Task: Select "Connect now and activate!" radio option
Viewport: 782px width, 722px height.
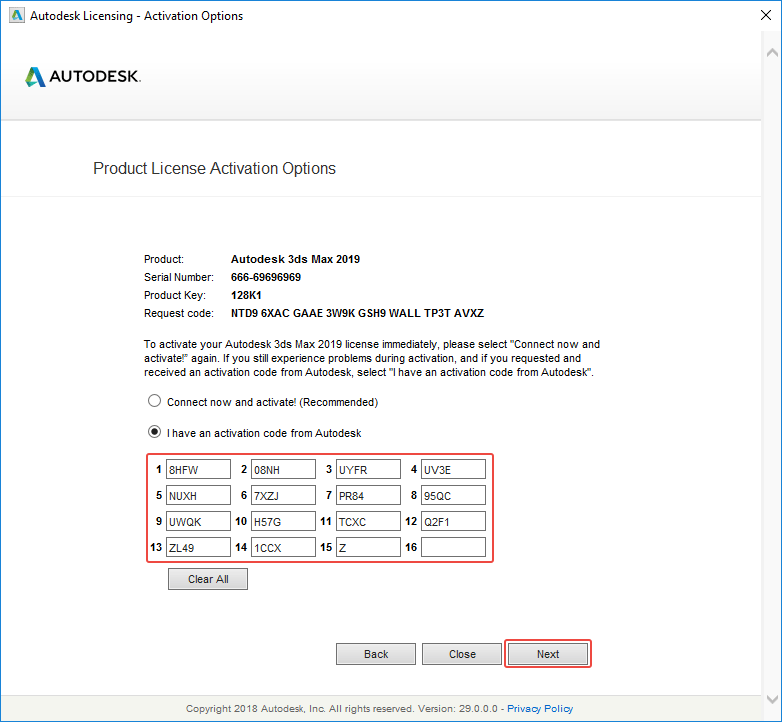Action: pos(155,401)
